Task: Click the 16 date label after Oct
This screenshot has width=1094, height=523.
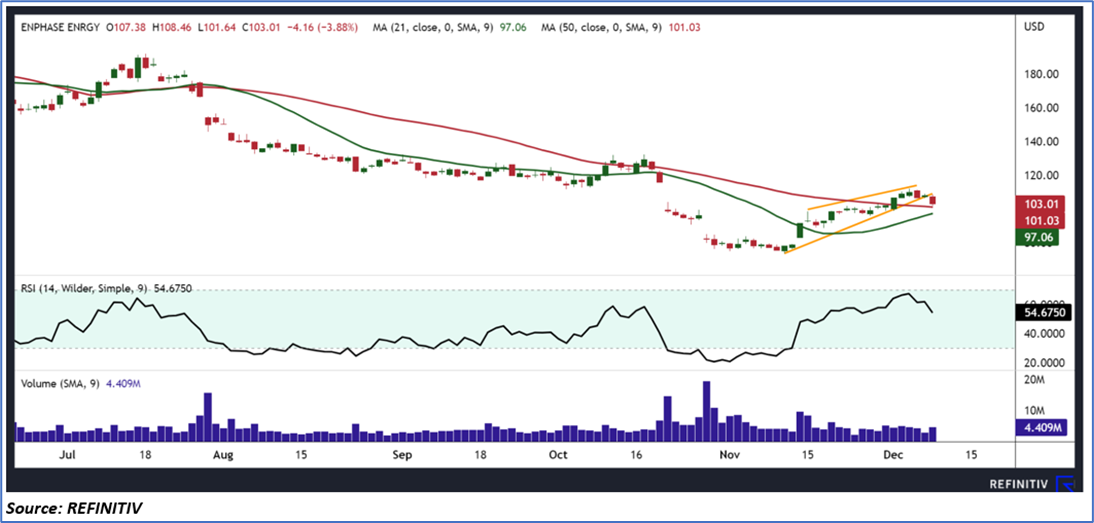Action: click(636, 455)
